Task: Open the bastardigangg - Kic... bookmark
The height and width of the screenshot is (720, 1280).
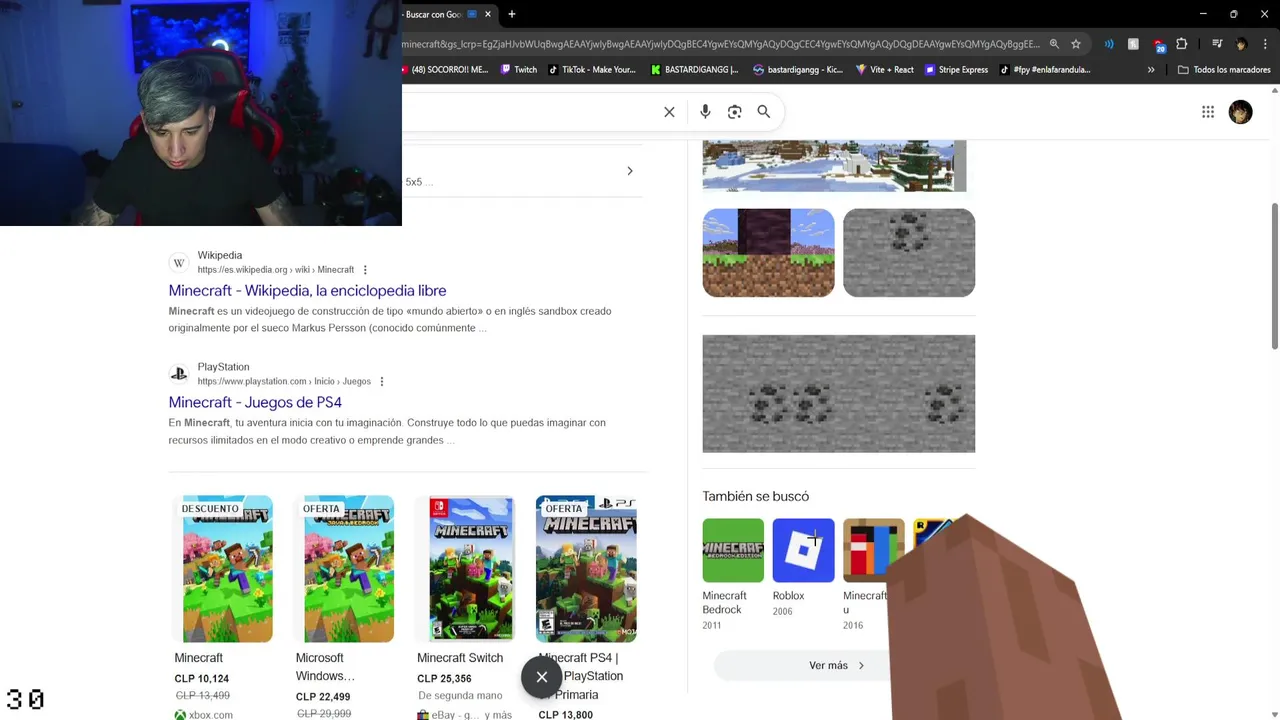Action: (x=798, y=70)
